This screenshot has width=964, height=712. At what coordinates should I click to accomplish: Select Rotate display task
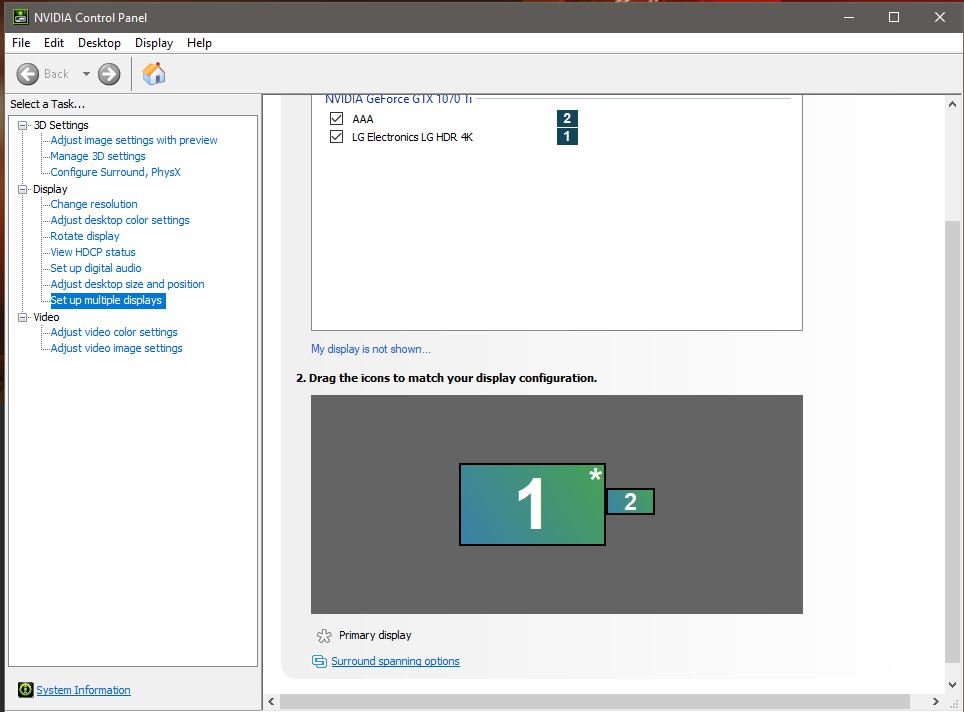pos(85,236)
